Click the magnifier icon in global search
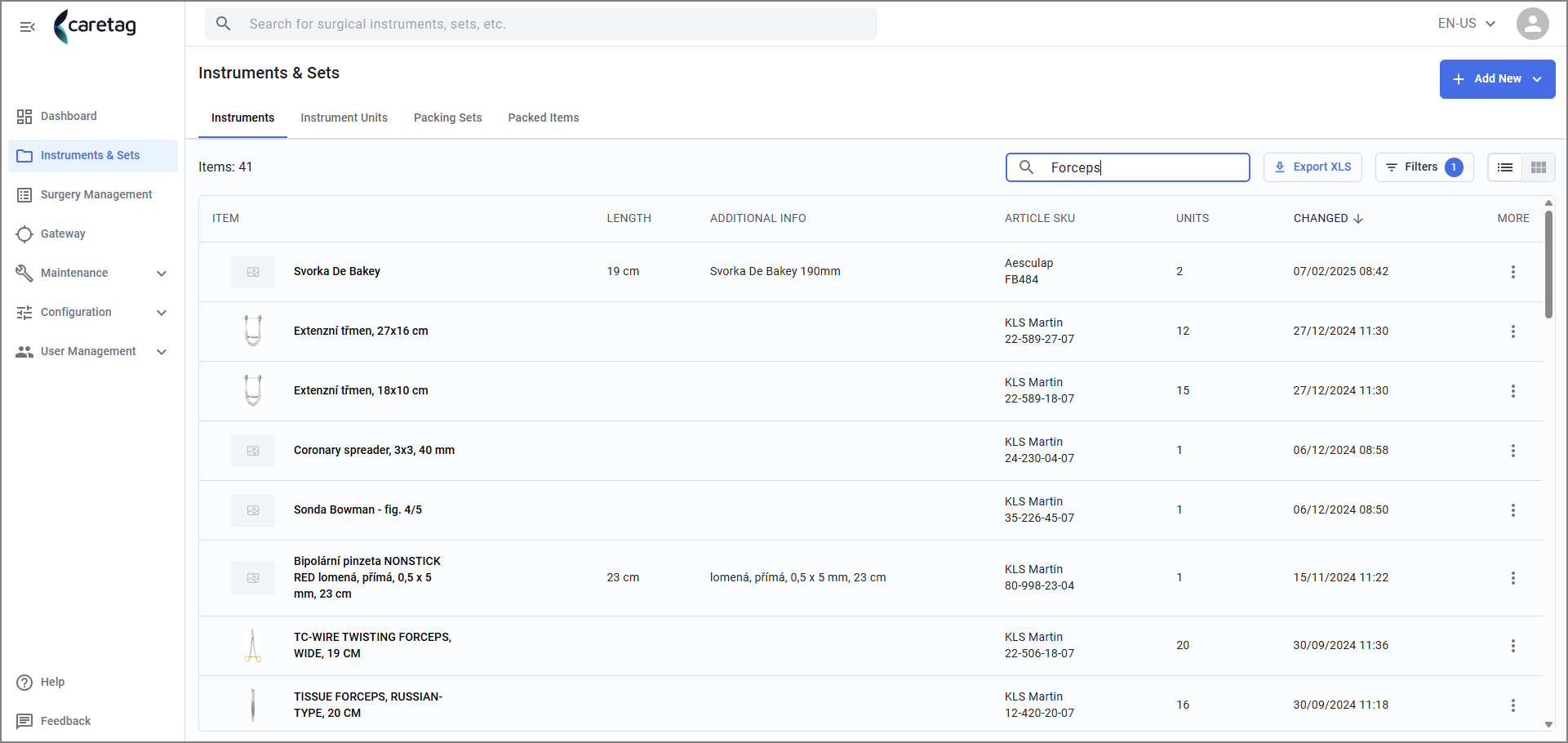The height and width of the screenshot is (743, 1568). (x=223, y=24)
